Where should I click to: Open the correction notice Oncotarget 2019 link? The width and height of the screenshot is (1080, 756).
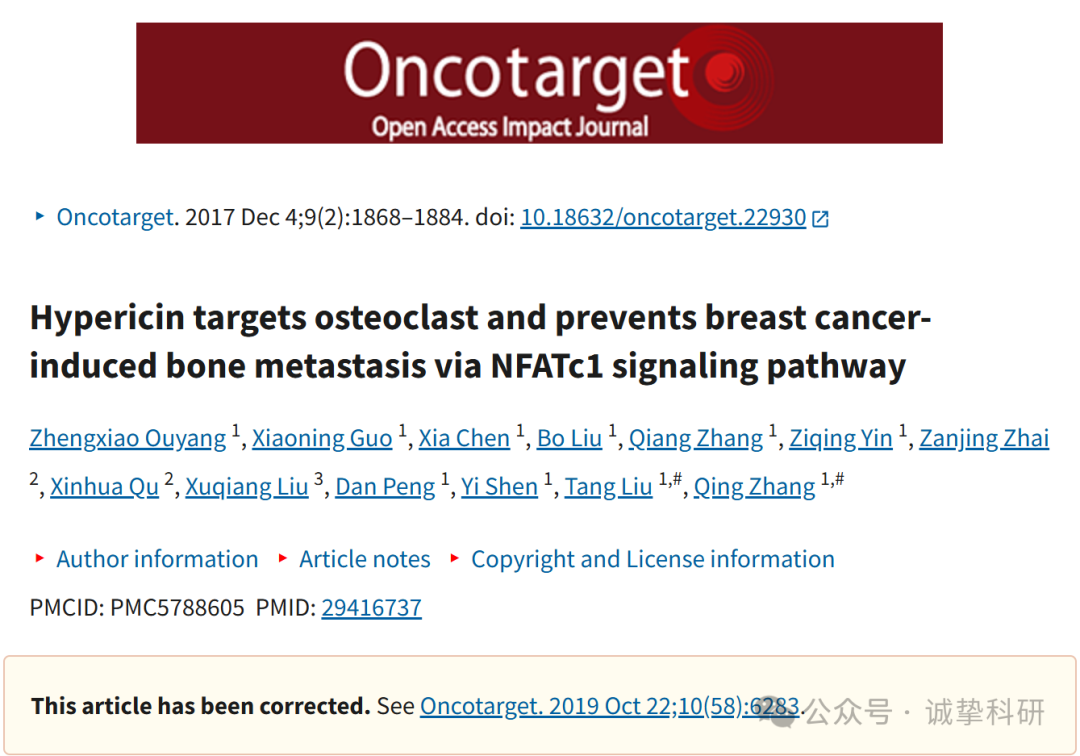coord(609,706)
